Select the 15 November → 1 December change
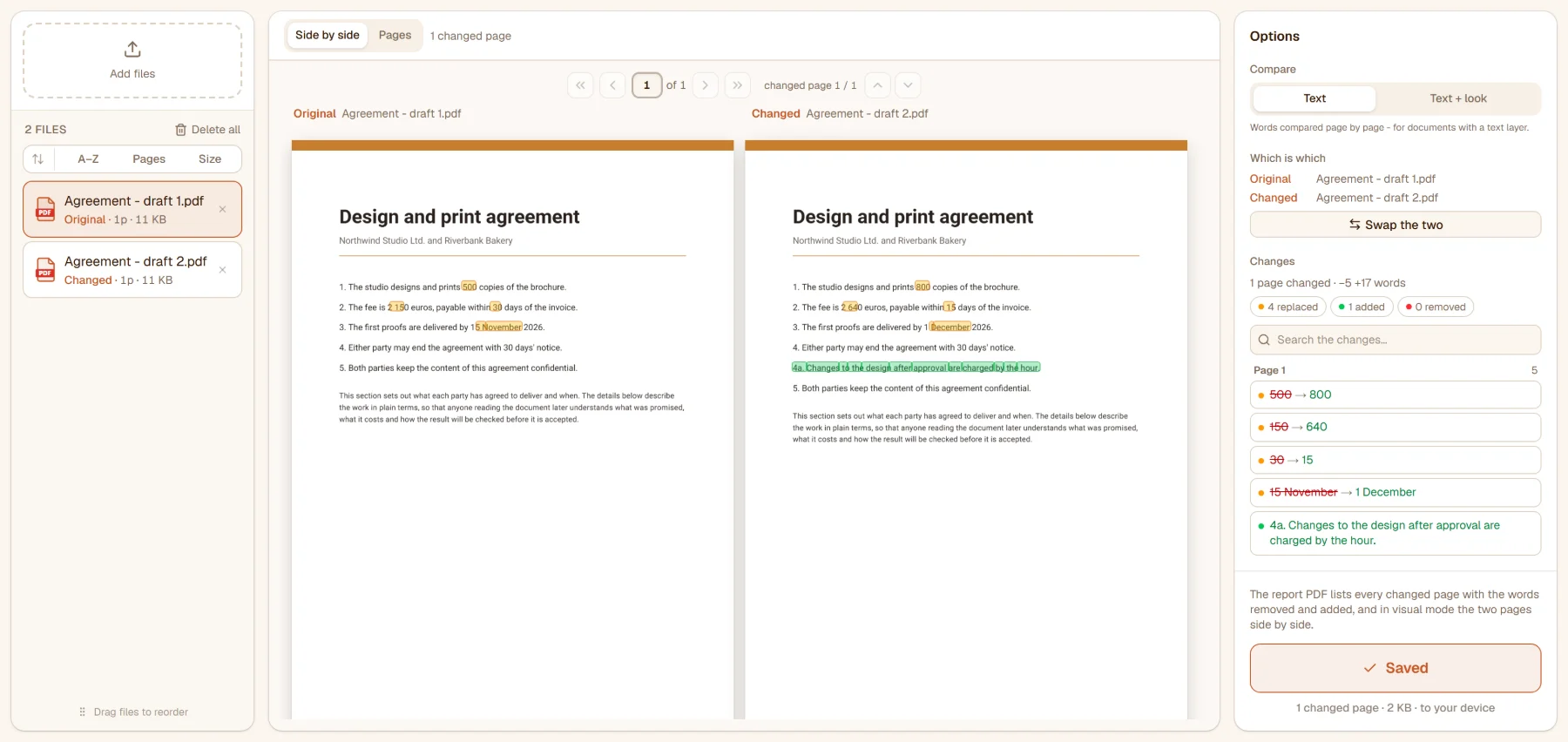Screen dimensions: 1568x742 coord(1396,492)
